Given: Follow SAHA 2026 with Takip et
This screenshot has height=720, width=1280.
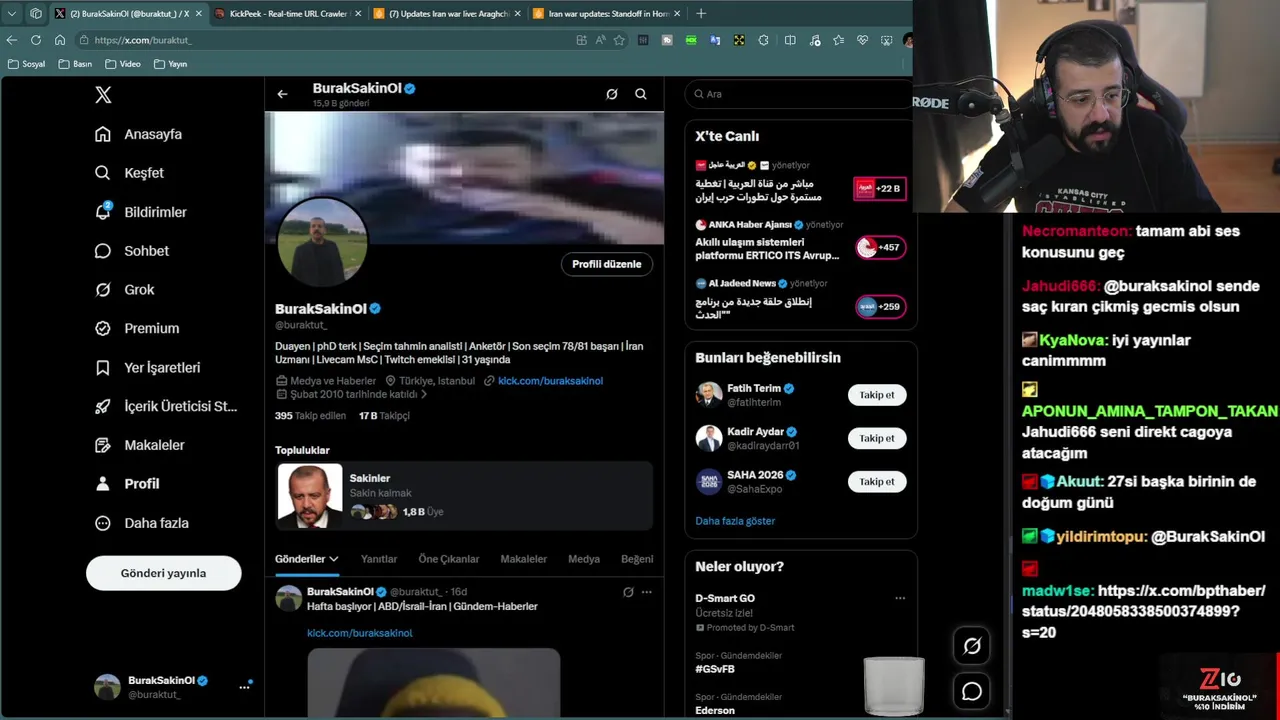Looking at the screenshot, I should [877, 482].
